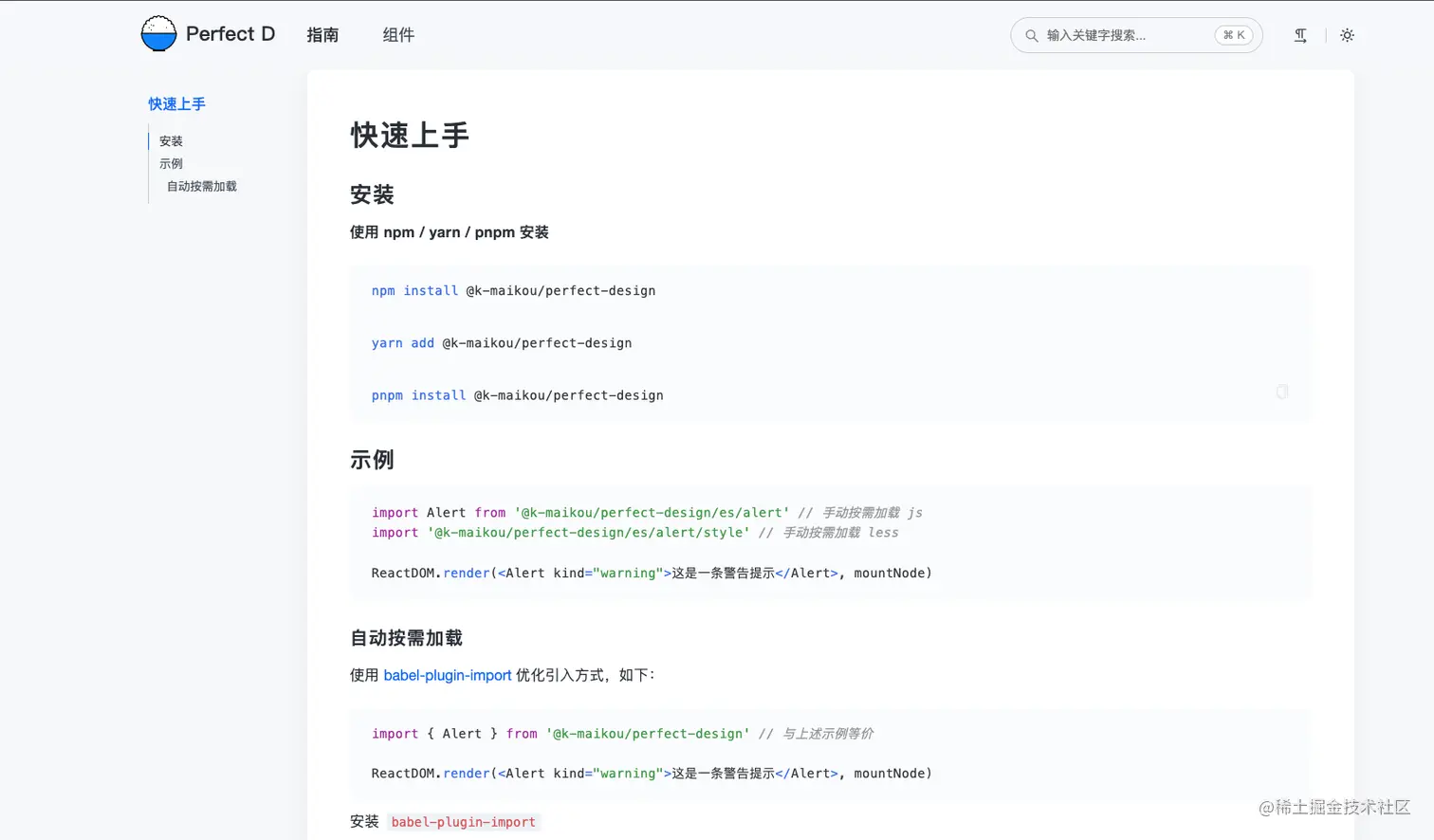Screen dimensions: 1434x840
Task: Click the 示例 section heading
Action: (x=370, y=460)
